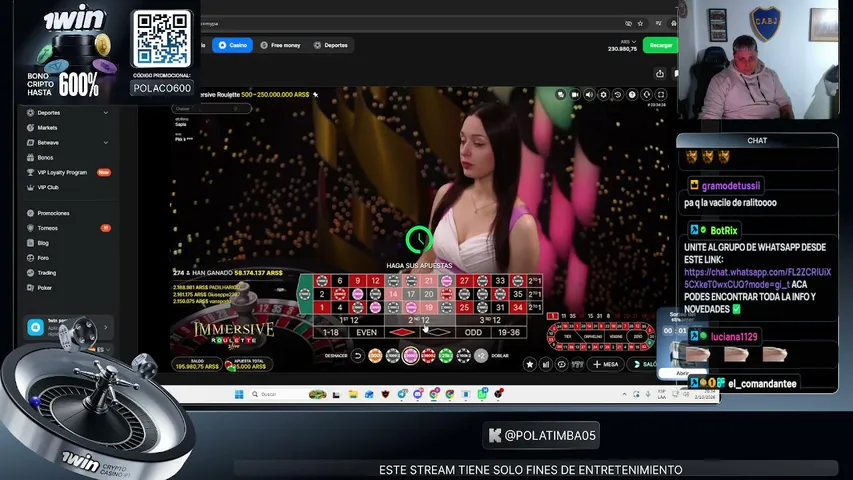853x480 pixels.
Task: Select the black 100k chip
Action: (x=463, y=356)
